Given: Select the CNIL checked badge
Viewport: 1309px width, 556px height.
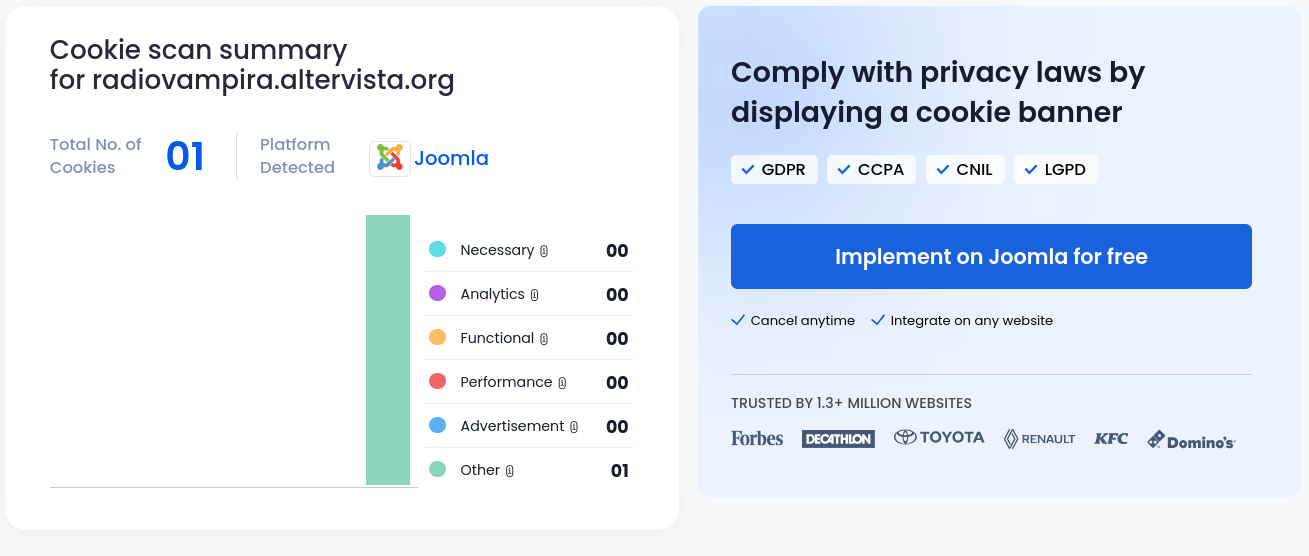Looking at the screenshot, I should pos(964,170).
